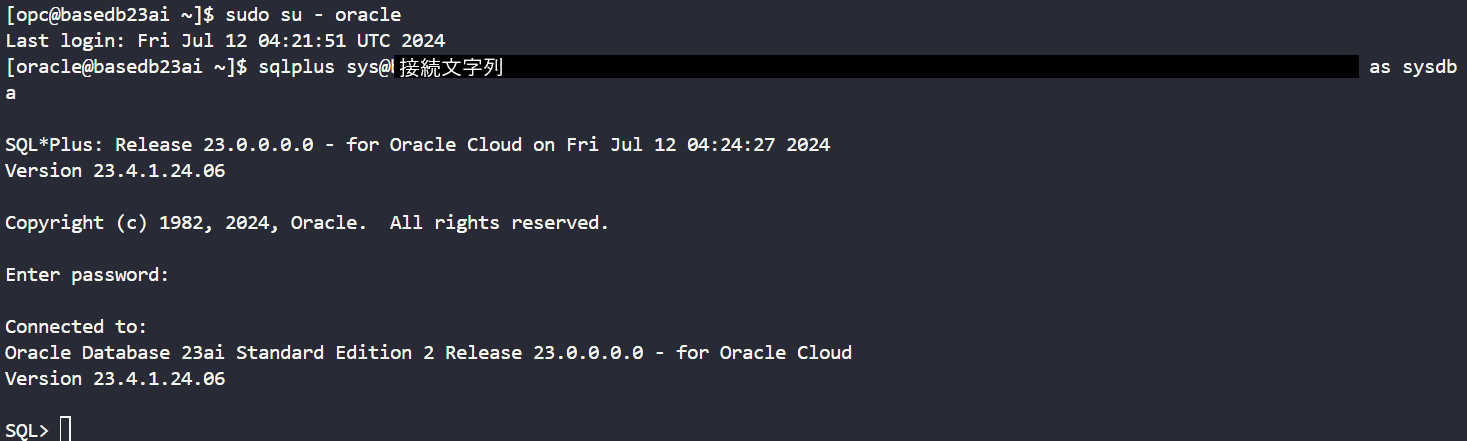The height and width of the screenshot is (441, 1467).
Task: Click the "Fri Jul 12 04:24:27 2024" timestamp
Action: pos(698,145)
